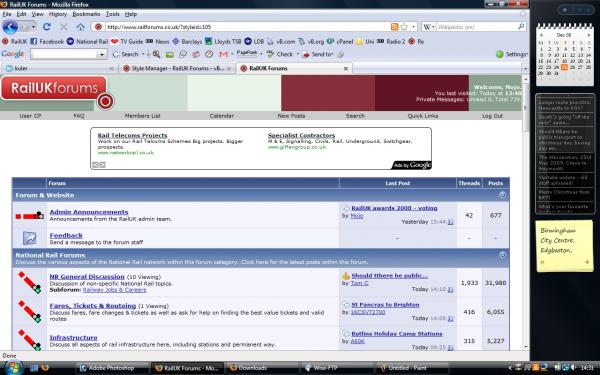Open the Bookmarks menu
This screenshot has height=375, width=600.
(x=86, y=14)
